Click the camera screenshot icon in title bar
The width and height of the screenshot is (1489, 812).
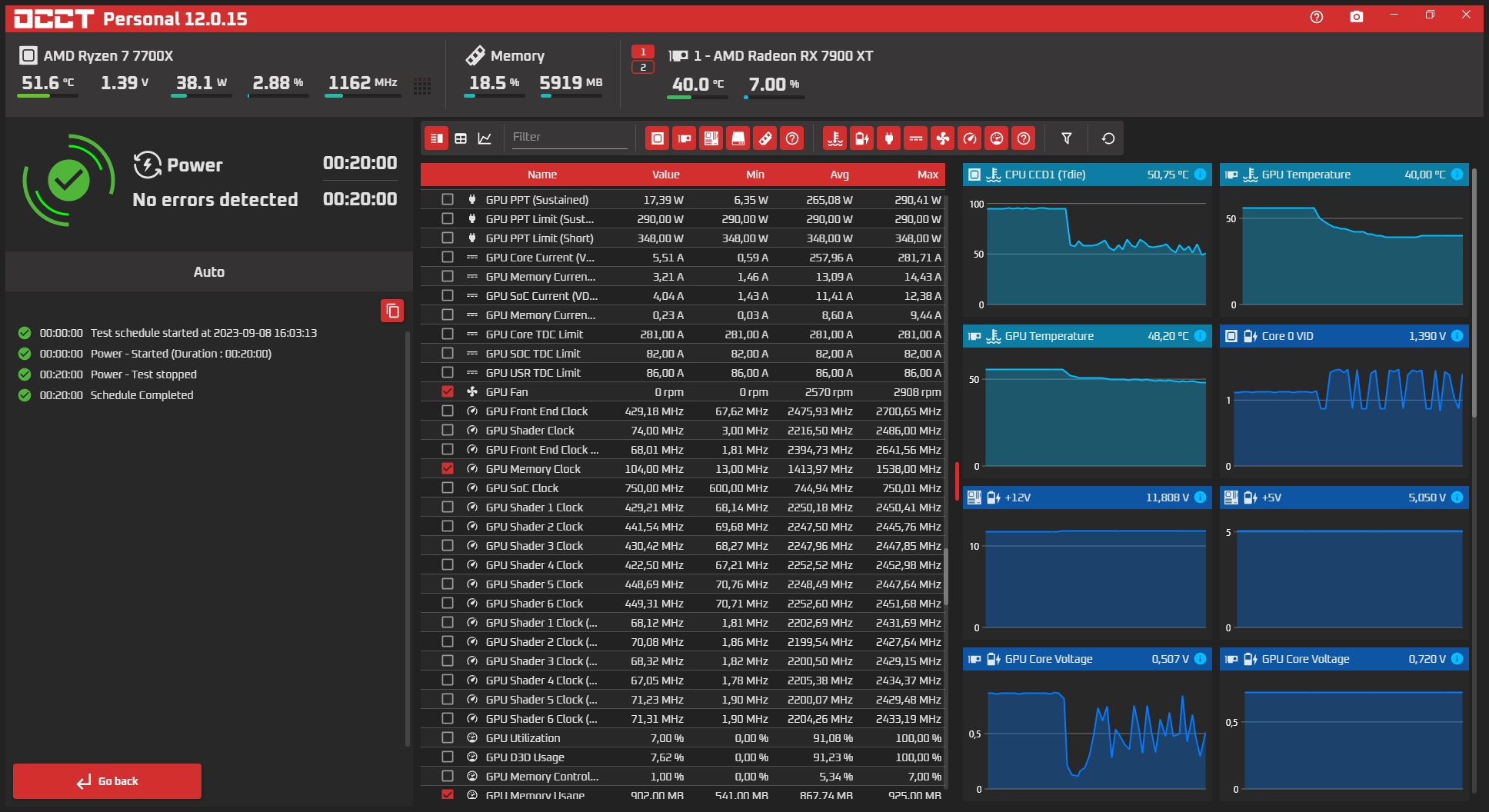1356,17
